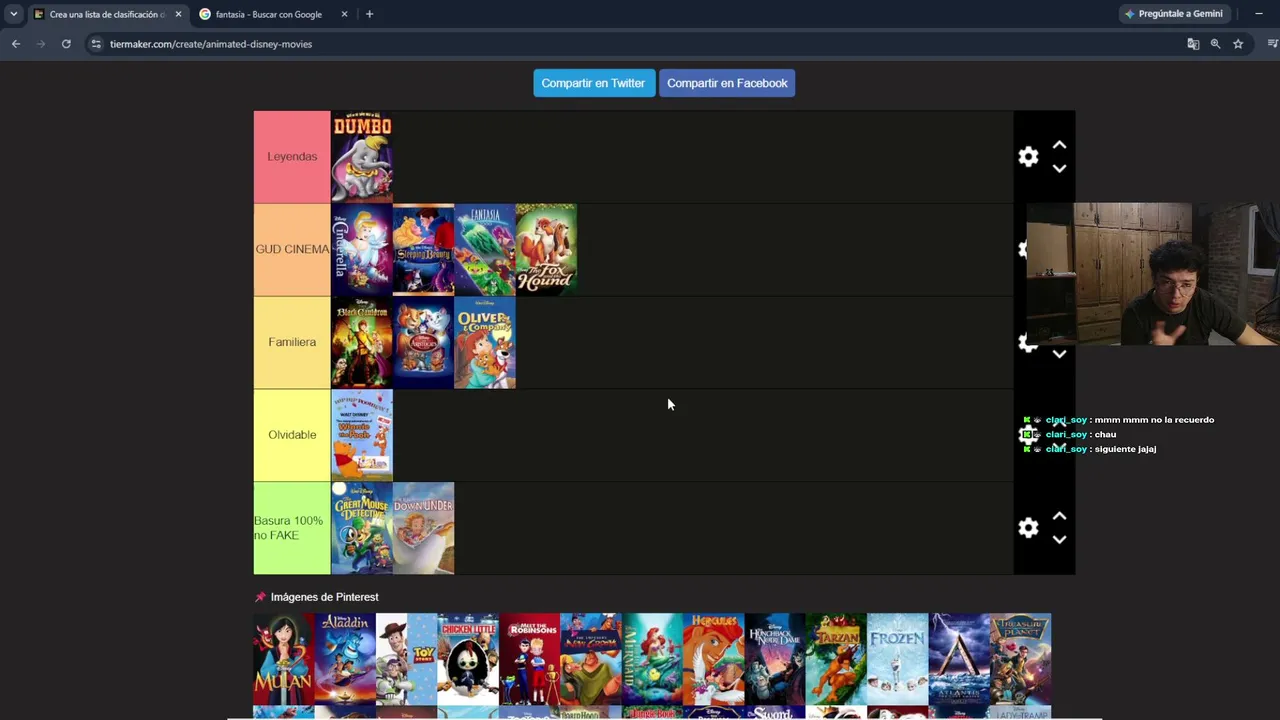Reload the tiermaker page
1280x720 pixels.
[x=66, y=44]
